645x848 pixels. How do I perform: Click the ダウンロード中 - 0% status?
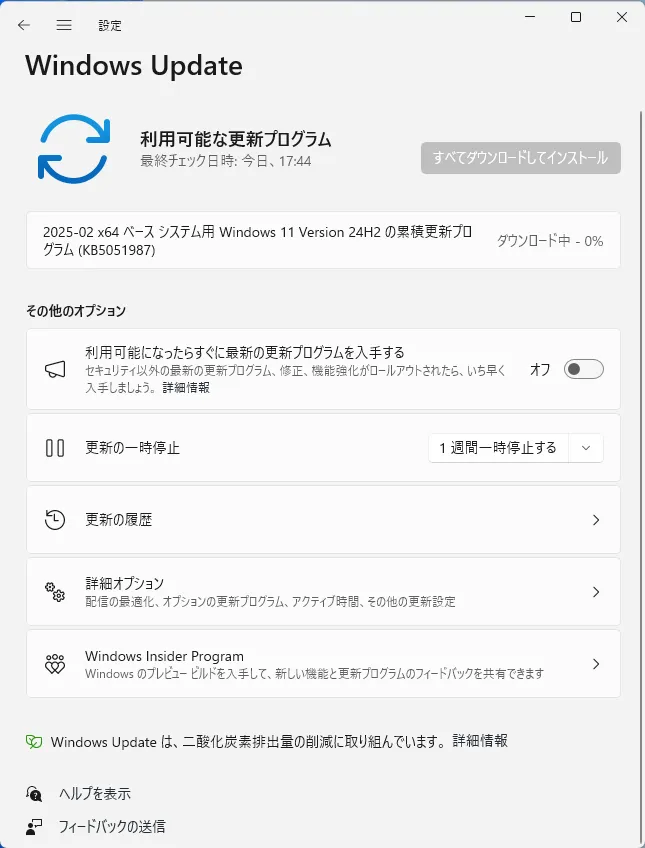tap(550, 241)
